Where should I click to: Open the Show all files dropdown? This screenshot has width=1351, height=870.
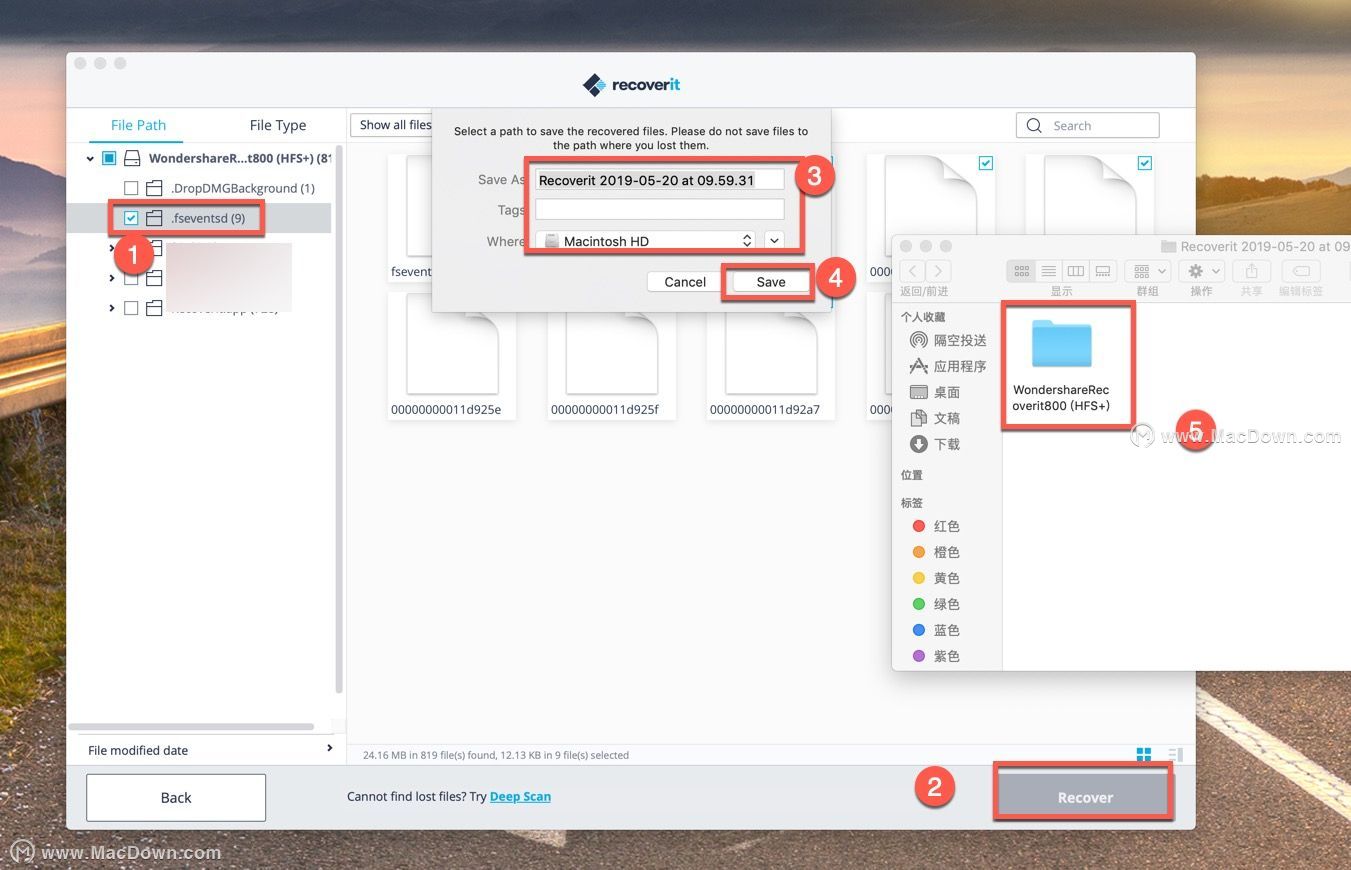[x=392, y=125]
